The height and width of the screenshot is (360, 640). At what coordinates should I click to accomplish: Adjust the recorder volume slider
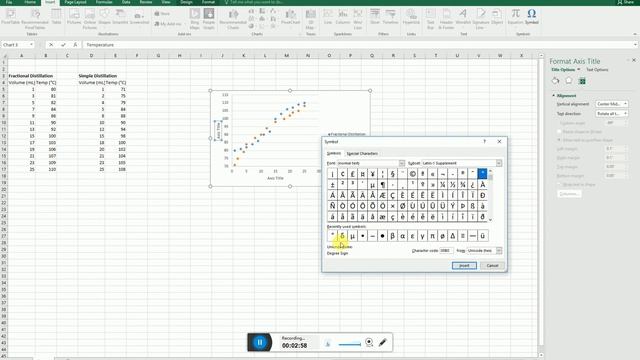[349, 344]
